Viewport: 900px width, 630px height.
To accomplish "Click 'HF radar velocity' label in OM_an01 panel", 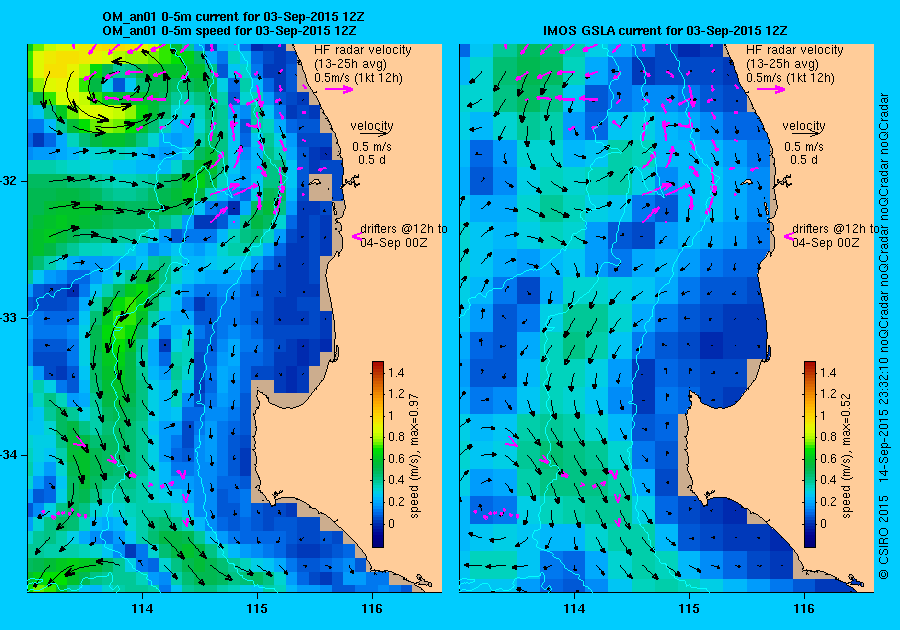I will [363, 50].
